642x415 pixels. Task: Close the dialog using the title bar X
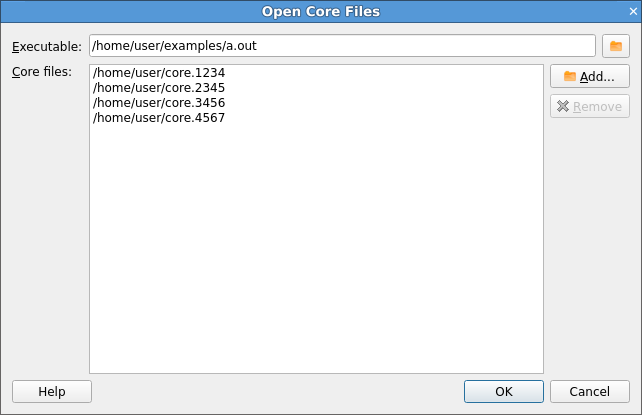pos(629,11)
